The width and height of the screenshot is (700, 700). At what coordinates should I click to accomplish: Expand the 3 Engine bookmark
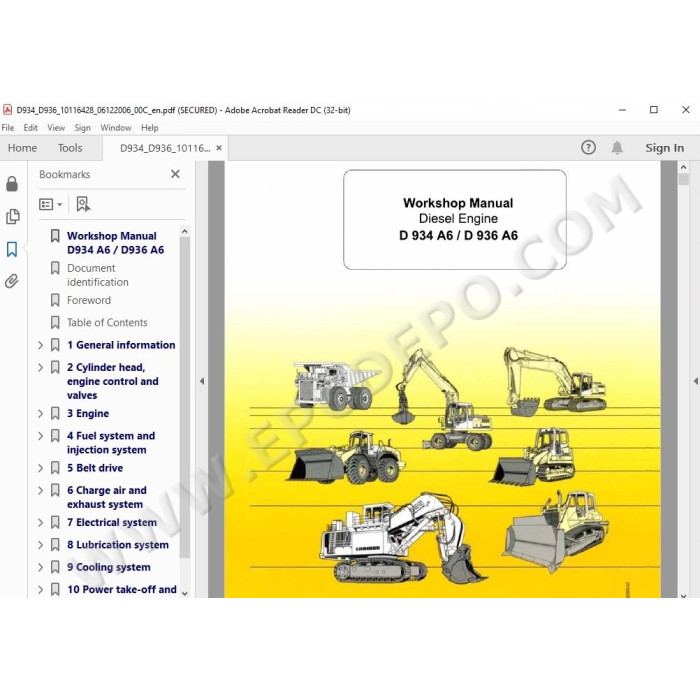tap(40, 414)
